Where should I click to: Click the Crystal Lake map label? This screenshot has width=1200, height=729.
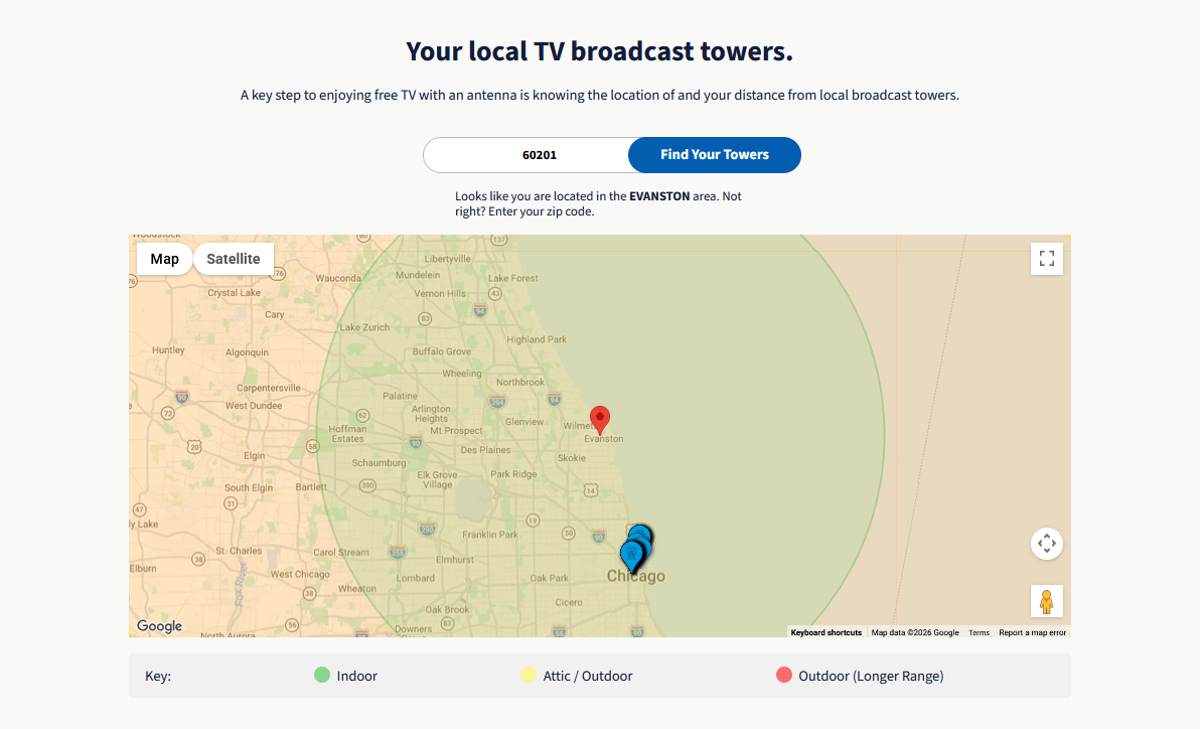(x=234, y=293)
